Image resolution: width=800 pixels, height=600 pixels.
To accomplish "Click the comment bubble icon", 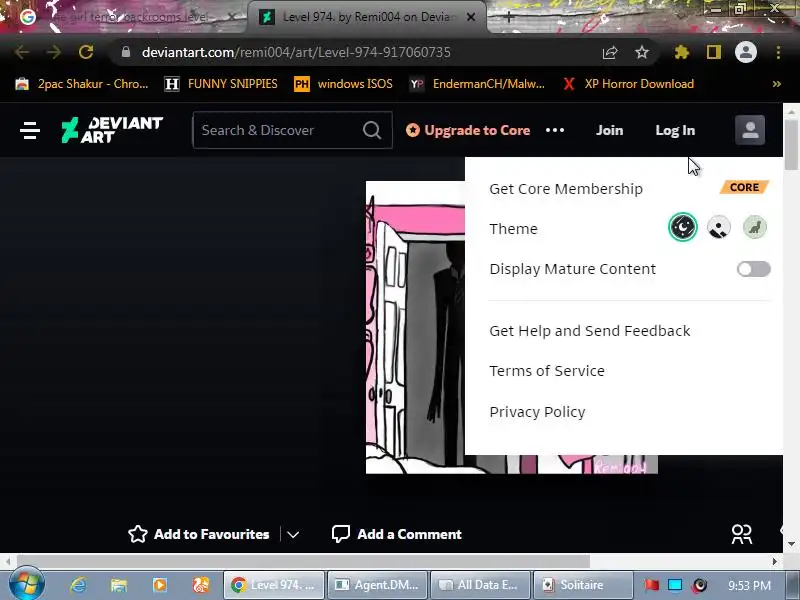I will 341,534.
